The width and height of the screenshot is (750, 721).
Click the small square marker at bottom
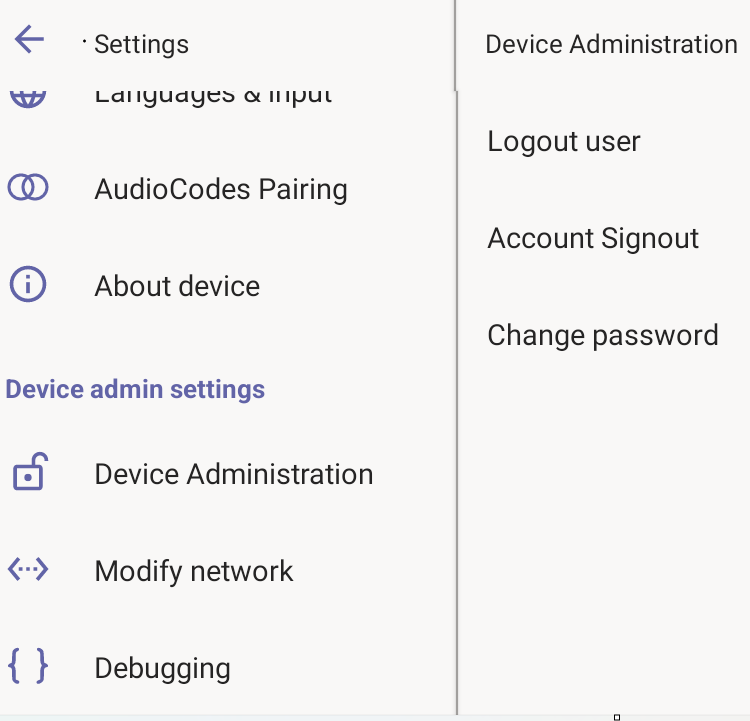pos(617,717)
